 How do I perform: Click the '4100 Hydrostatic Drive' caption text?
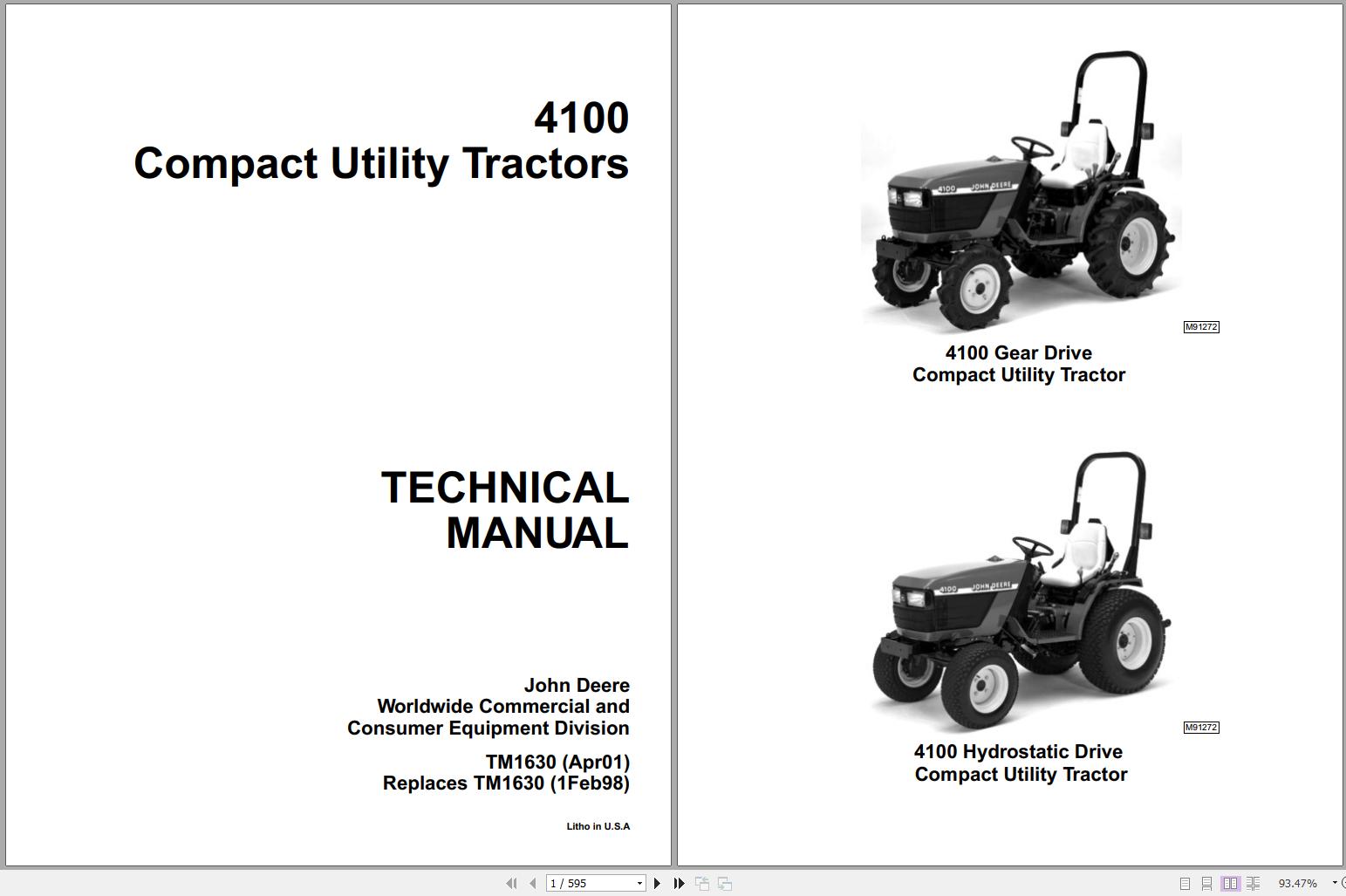(1018, 751)
